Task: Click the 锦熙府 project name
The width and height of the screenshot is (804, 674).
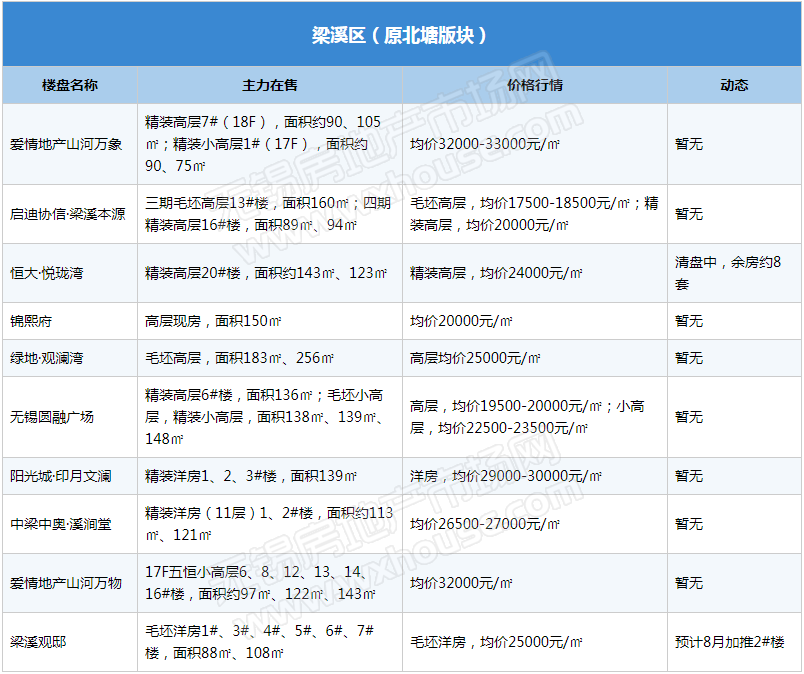Action: (31, 321)
